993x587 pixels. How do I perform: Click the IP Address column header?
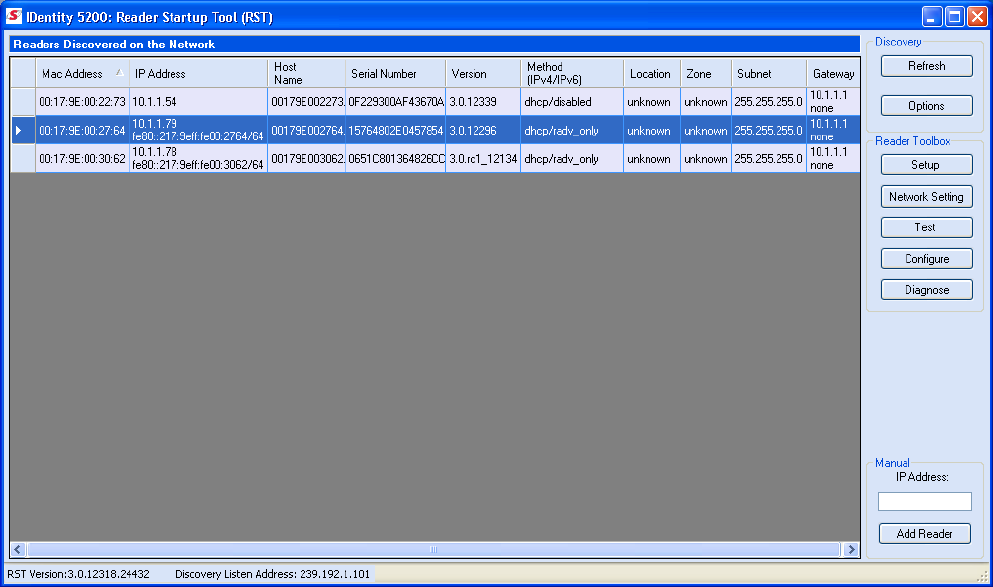(198, 73)
